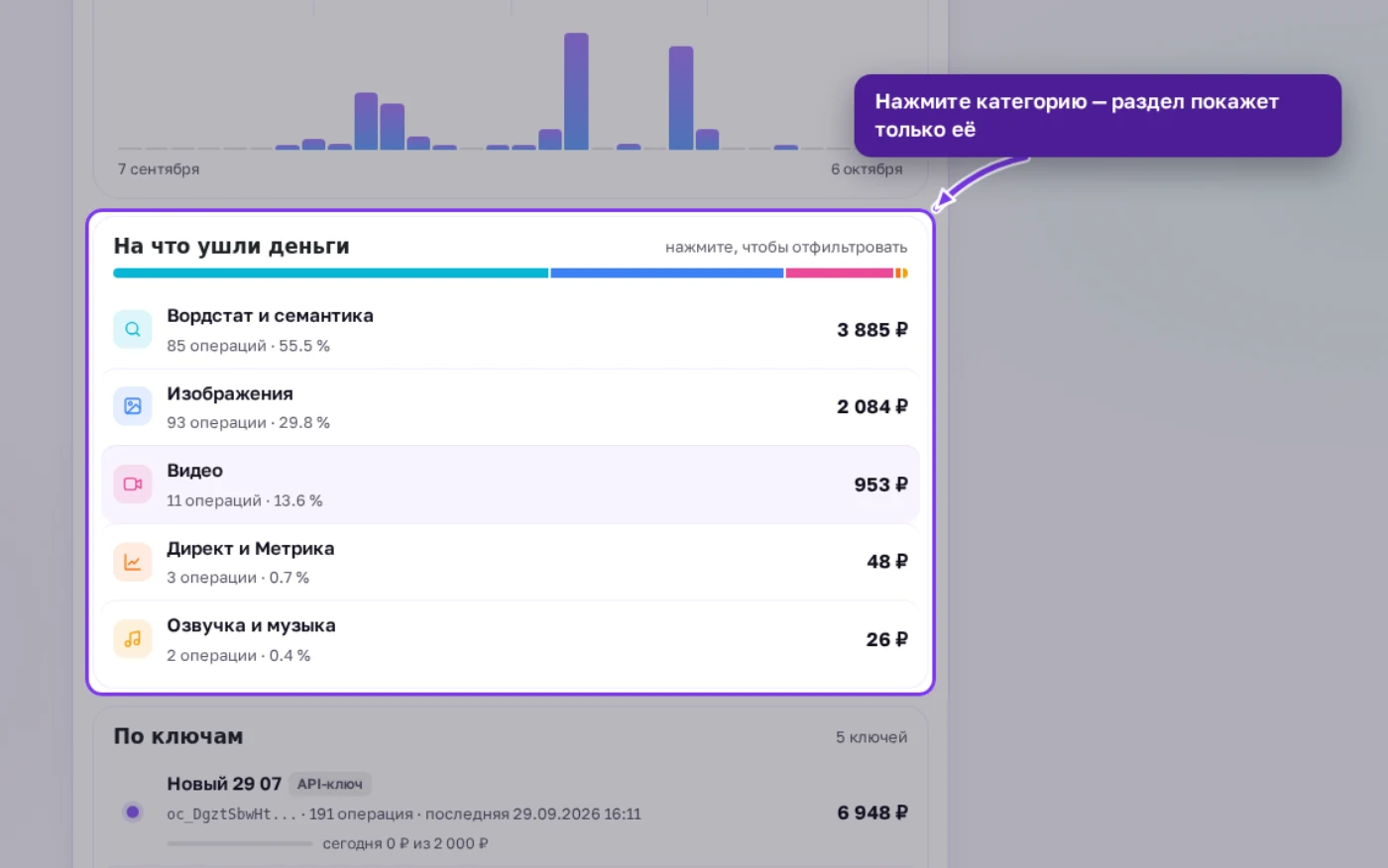Click the Озвучка и музыка note icon
The width and height of the screenshot is (1388, 868).
tap(133, 639)
